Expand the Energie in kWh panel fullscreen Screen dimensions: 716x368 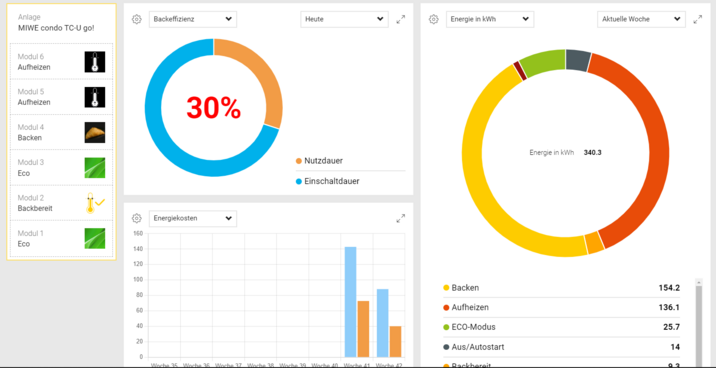[x=698, y=20]
